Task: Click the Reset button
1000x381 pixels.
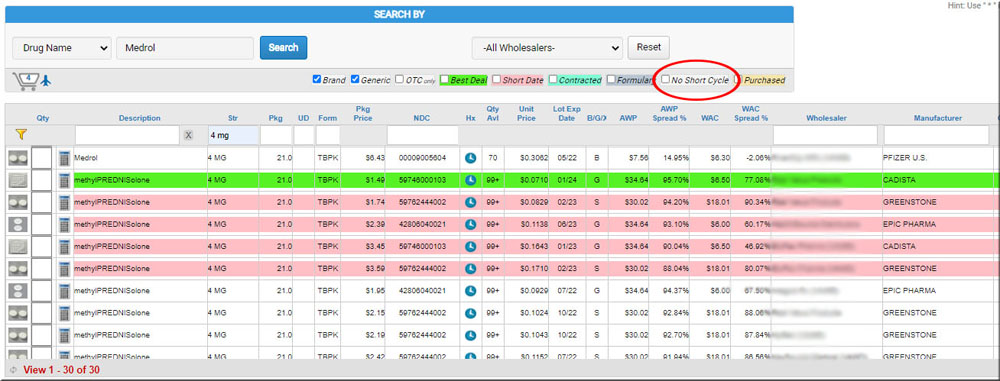Action: pyautogui.click(x=649, y=47)
